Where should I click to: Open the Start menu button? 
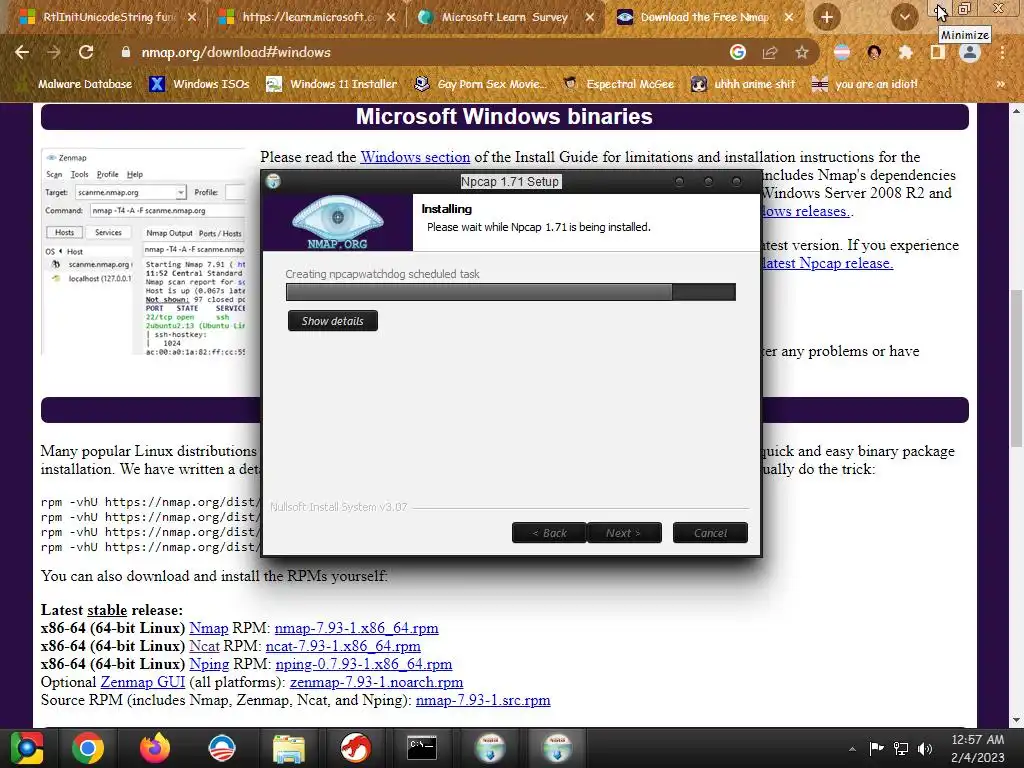point(27,748)
